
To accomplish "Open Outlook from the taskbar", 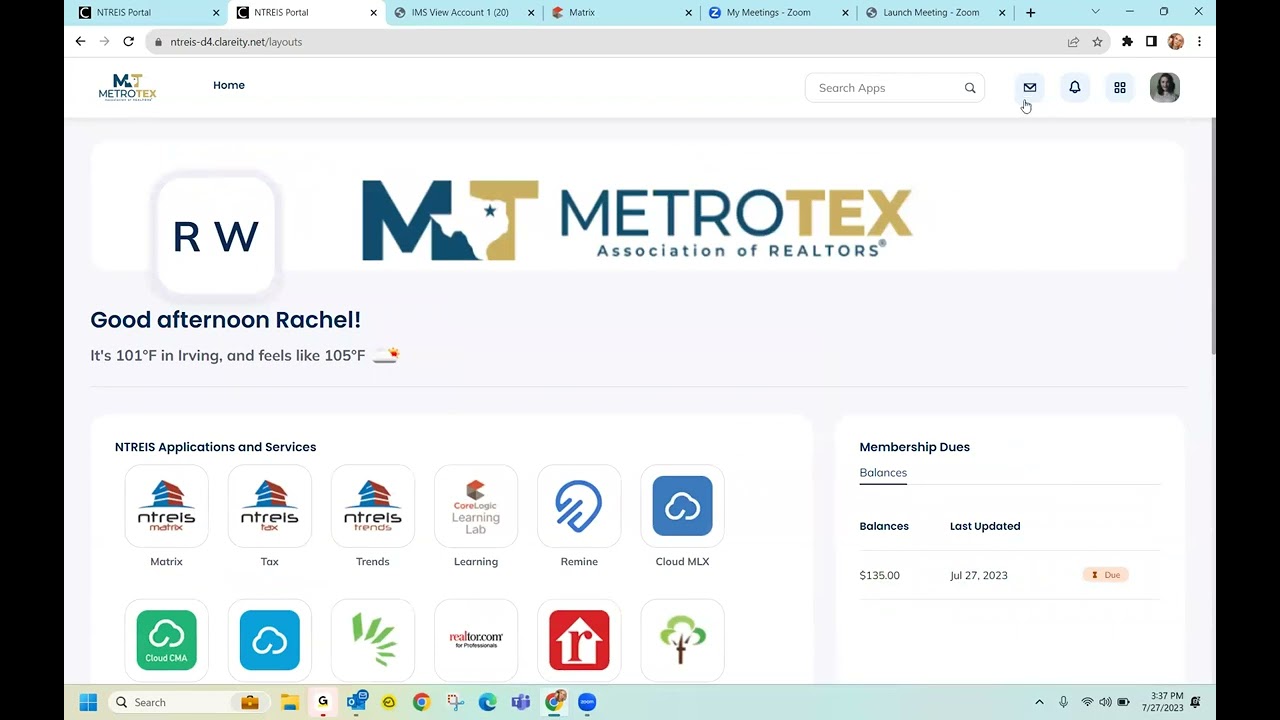I will pos(356,702).
